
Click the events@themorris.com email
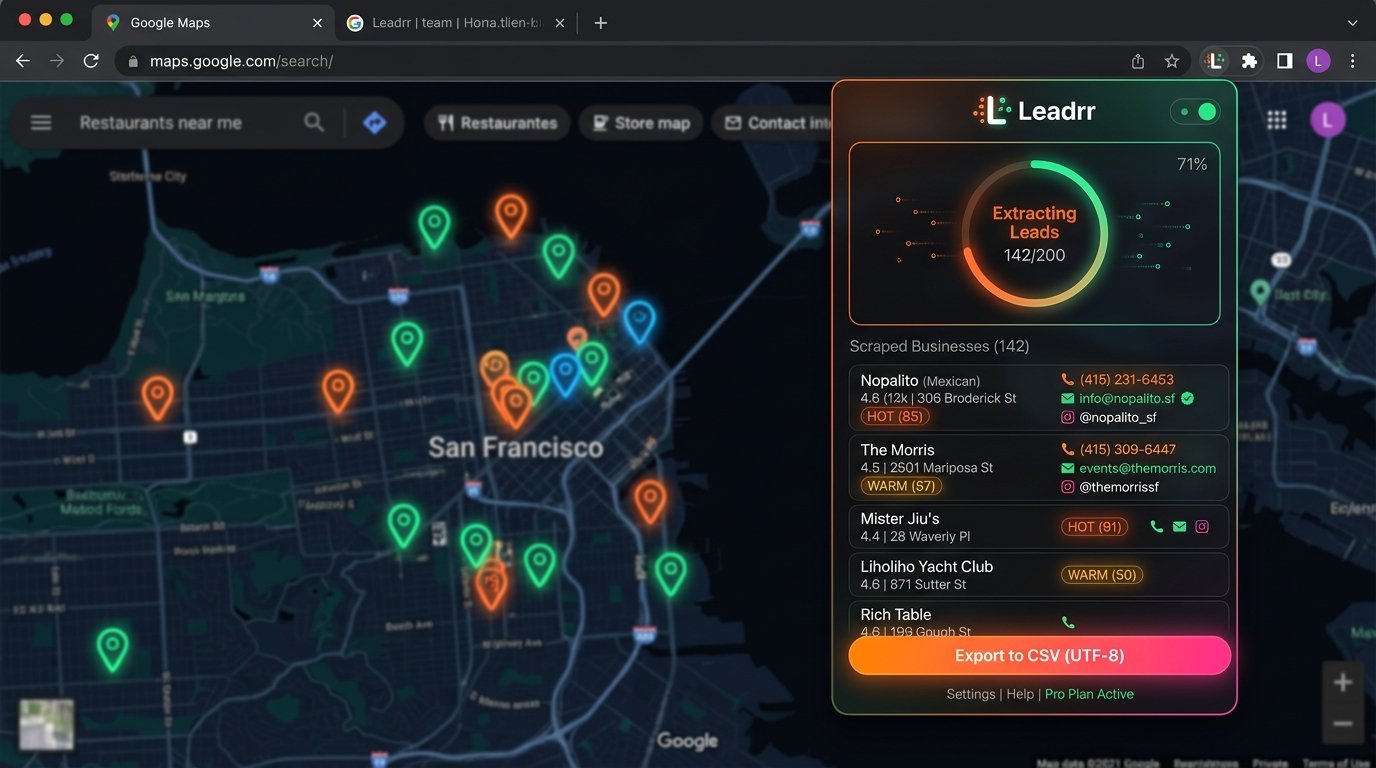coord(1147,468)
